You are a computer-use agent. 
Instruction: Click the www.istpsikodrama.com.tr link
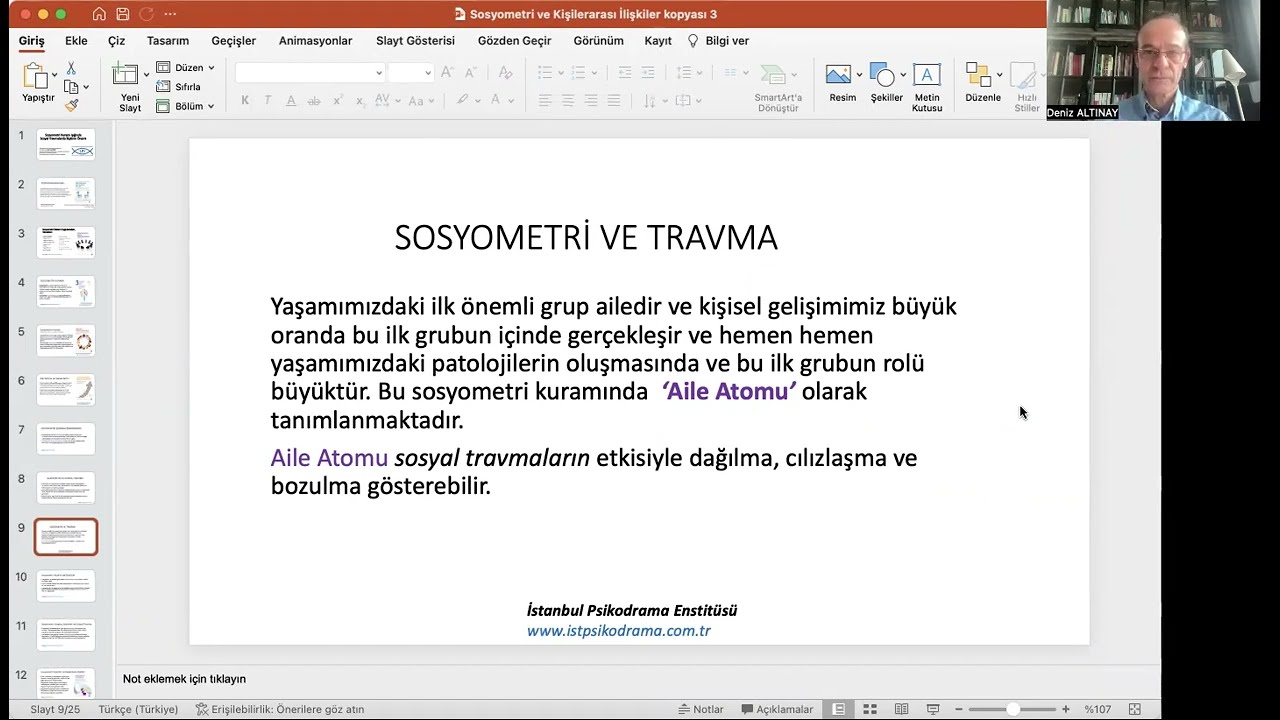619,631
